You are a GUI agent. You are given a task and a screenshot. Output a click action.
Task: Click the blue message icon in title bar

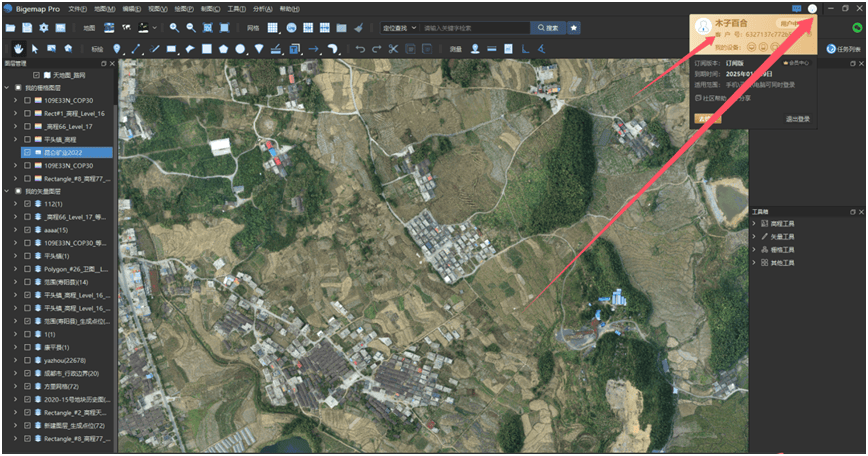coord(797,8)
